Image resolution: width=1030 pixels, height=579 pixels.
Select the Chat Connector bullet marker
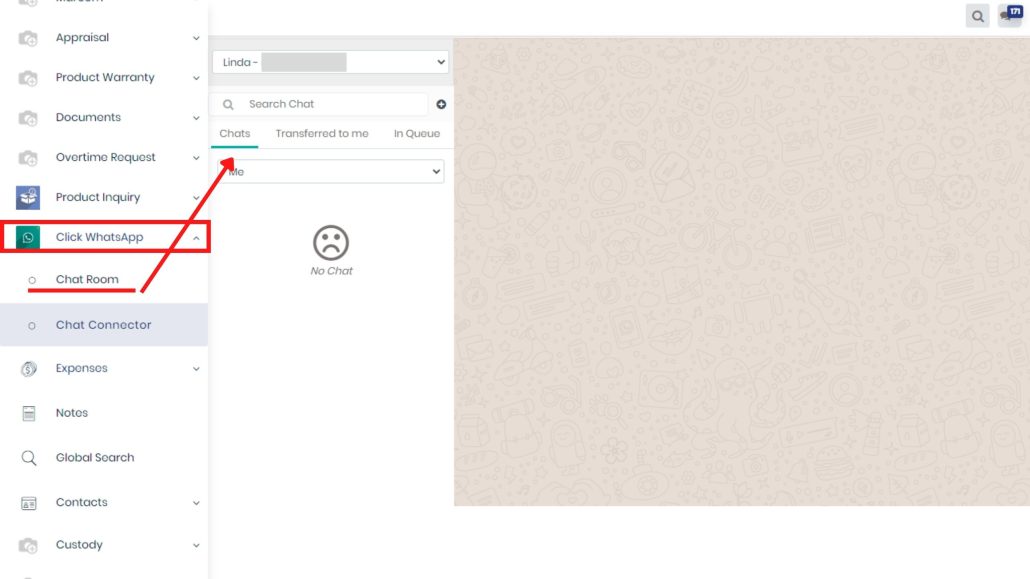coord(32,326)
